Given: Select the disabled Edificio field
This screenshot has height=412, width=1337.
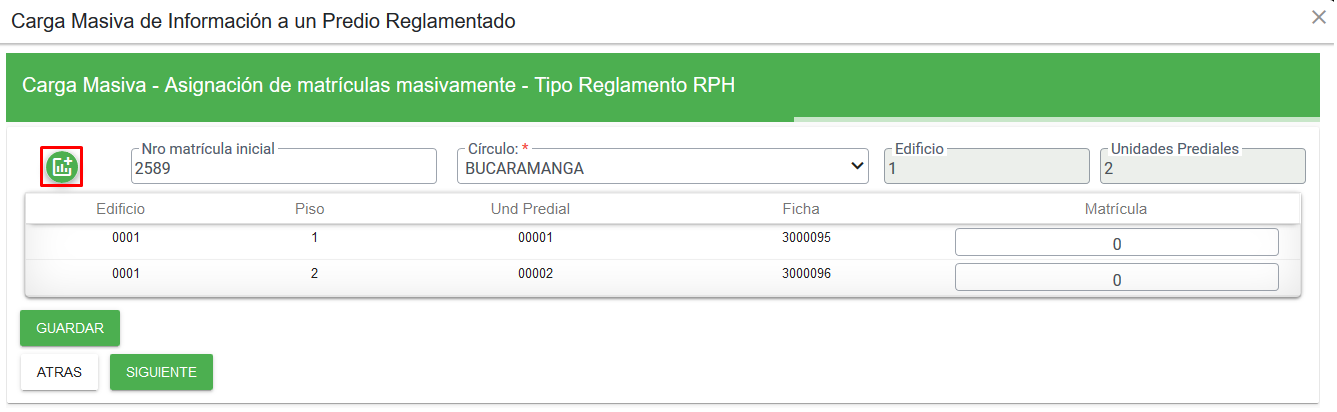Looking at the screenshot, I should coord(987,167).
